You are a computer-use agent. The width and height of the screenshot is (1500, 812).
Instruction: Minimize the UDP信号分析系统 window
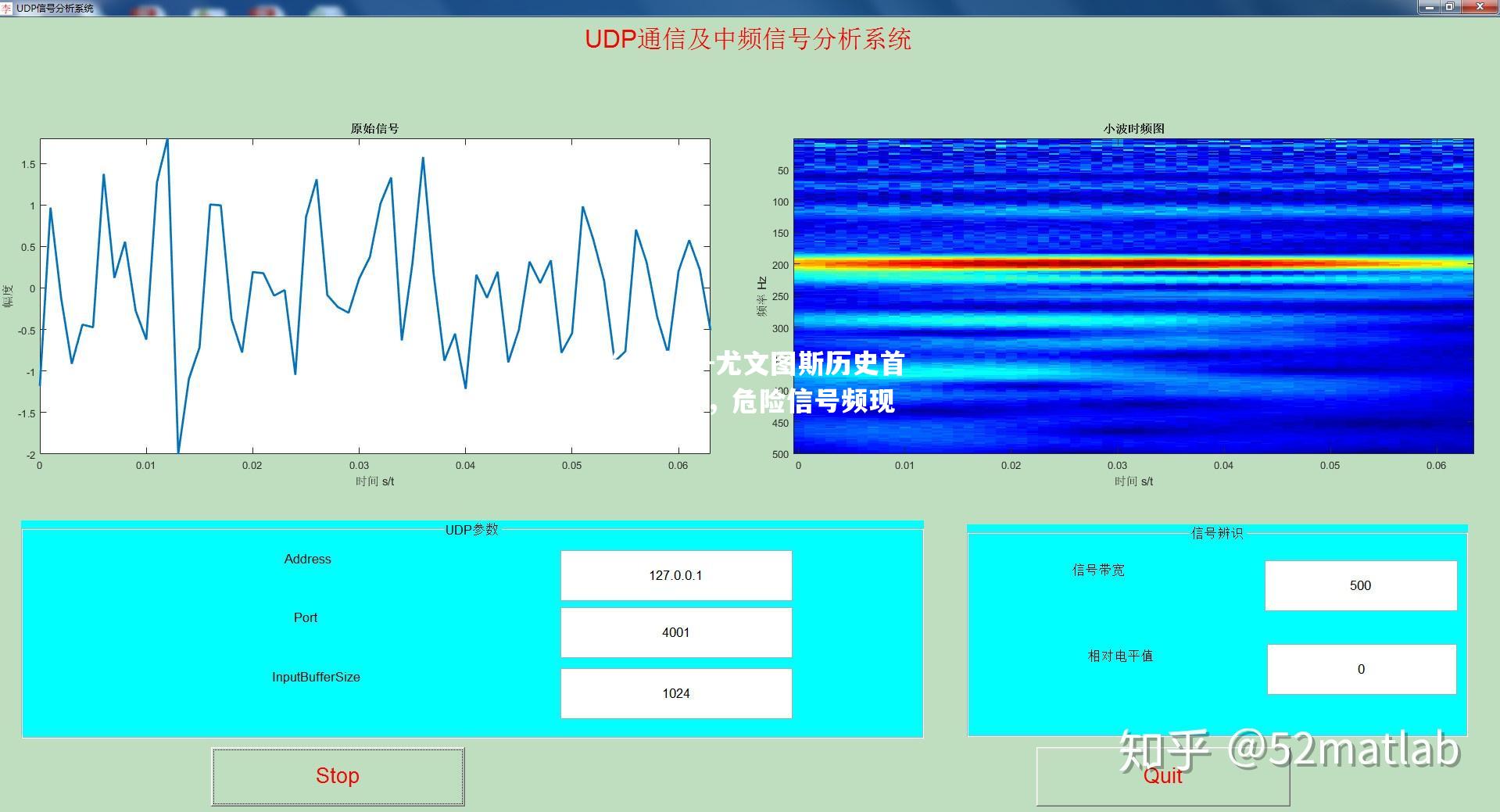coord(1430,7)
